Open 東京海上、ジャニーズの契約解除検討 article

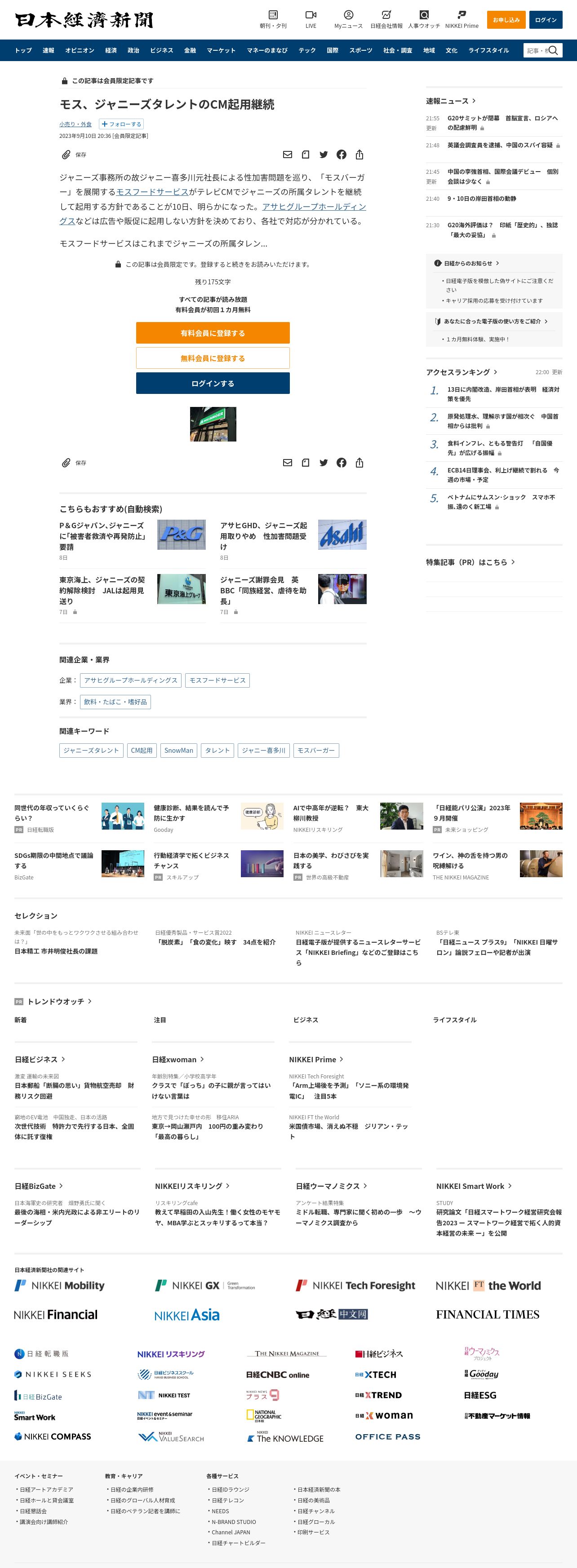[x=102, y=591]
